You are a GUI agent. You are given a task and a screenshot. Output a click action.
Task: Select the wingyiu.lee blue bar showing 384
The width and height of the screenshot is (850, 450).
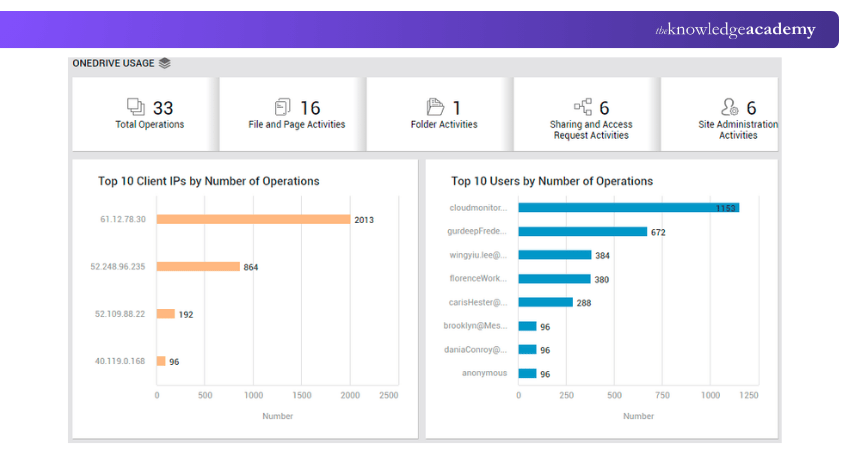point(555,255)
